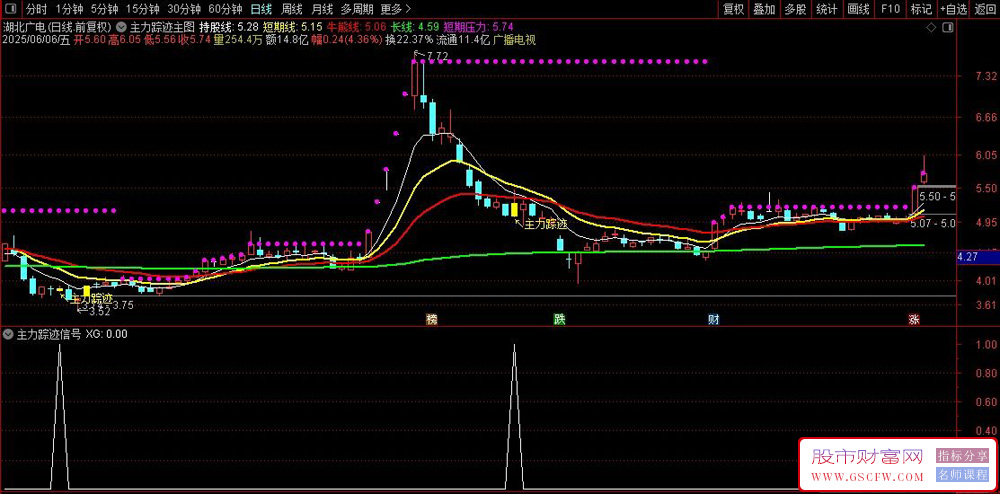
Task: Click the 持股线: 5.28 value
Action: (229, 27)
